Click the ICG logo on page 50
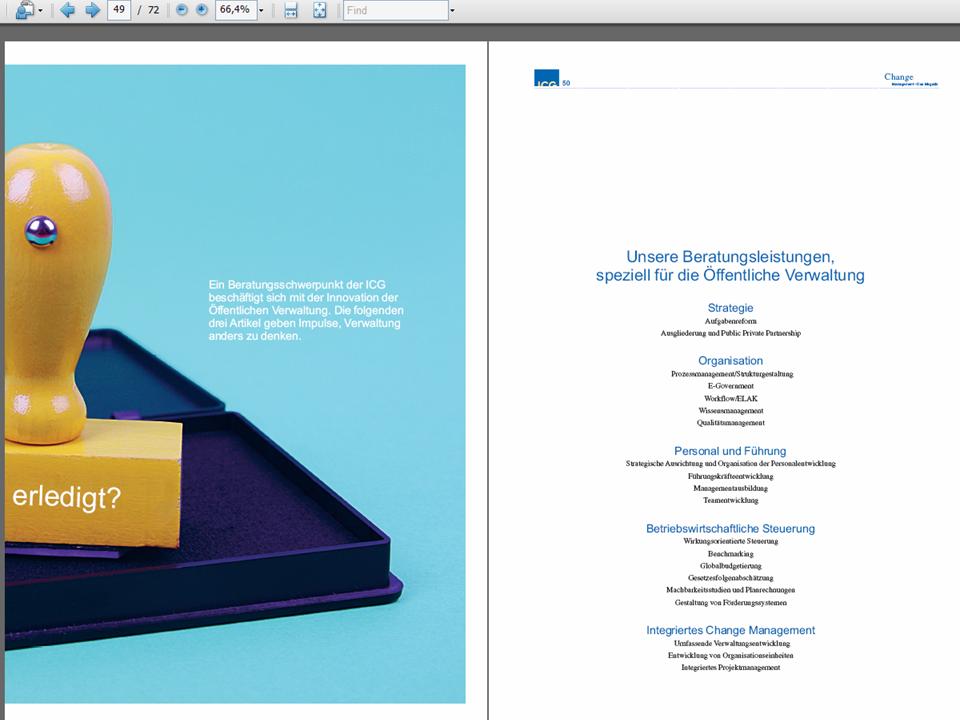 (545, 79)
